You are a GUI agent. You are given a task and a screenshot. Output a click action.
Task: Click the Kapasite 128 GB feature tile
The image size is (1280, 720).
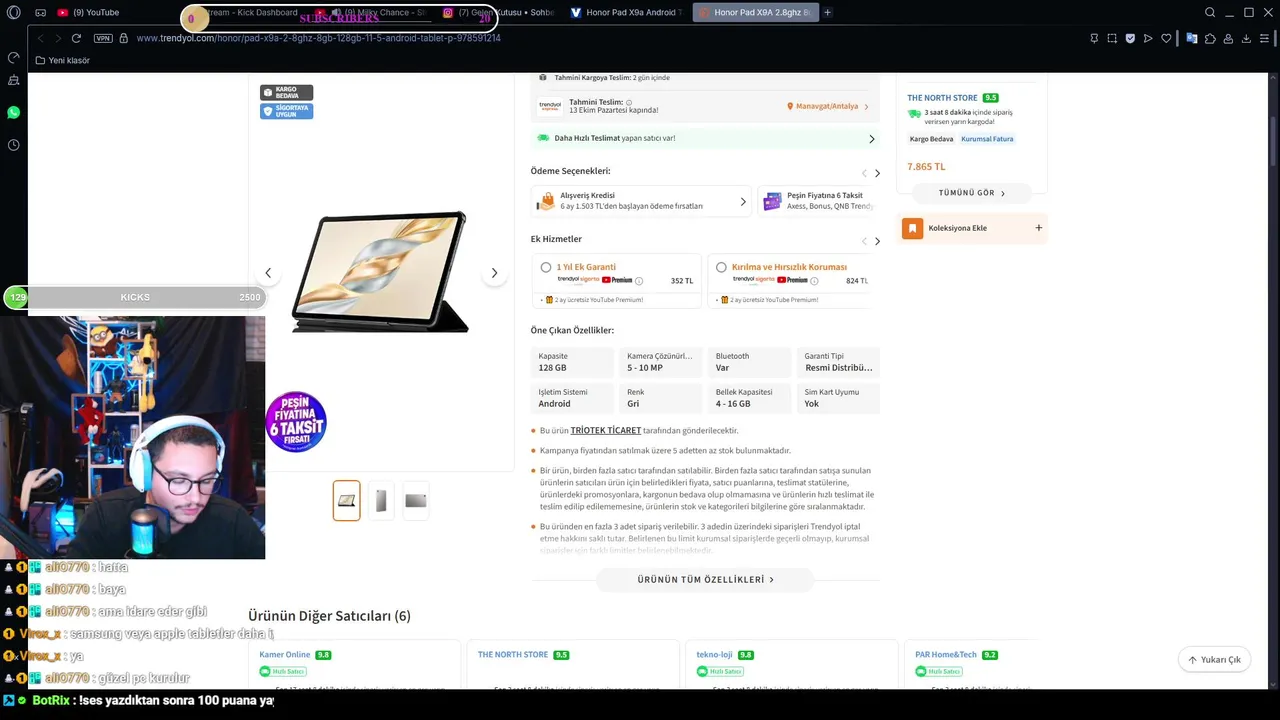point(572,362)
